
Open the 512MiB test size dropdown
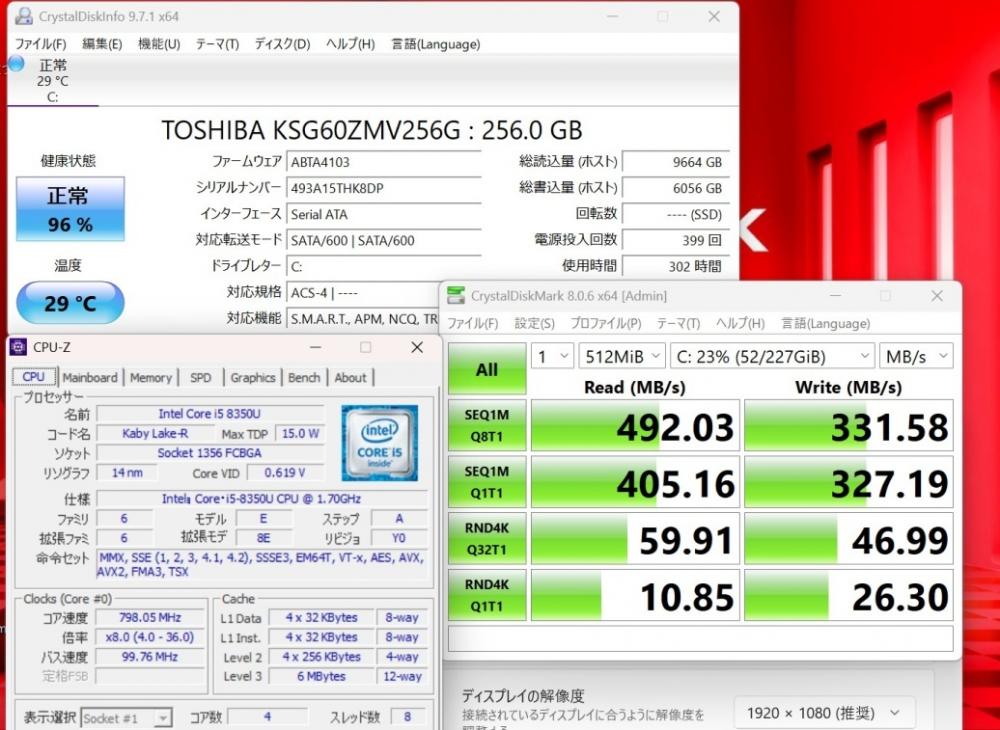622,356
